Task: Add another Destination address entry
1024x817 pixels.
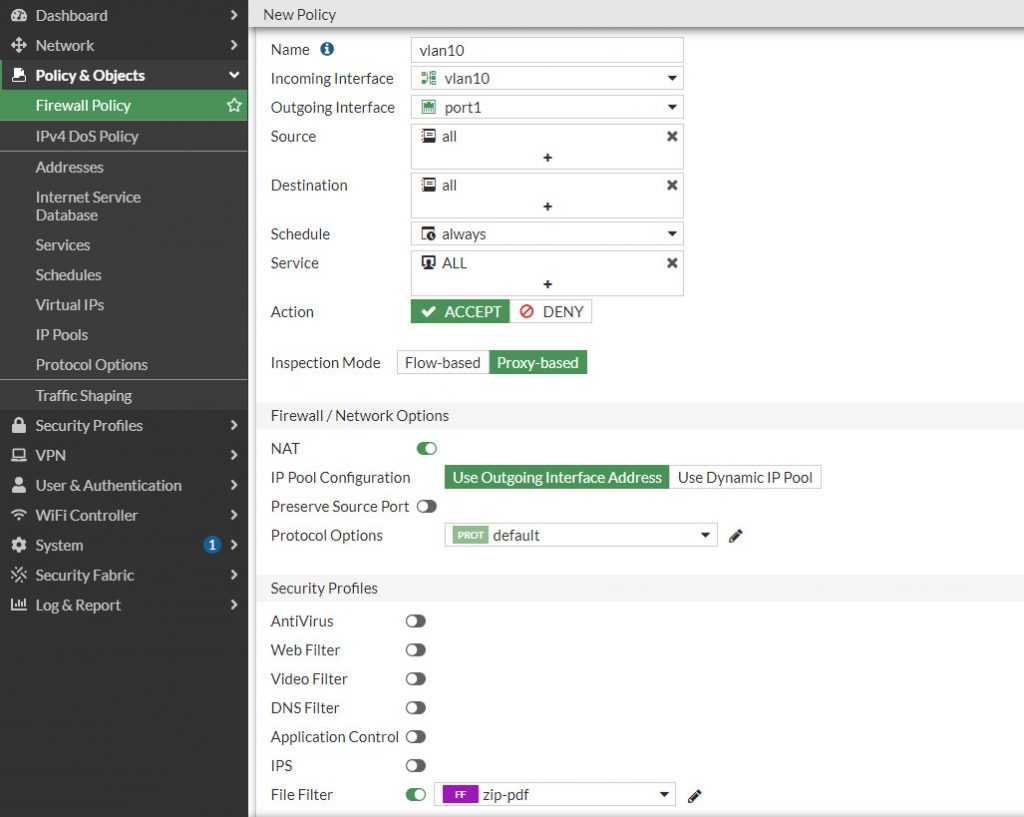Action: tap(546, 206)
